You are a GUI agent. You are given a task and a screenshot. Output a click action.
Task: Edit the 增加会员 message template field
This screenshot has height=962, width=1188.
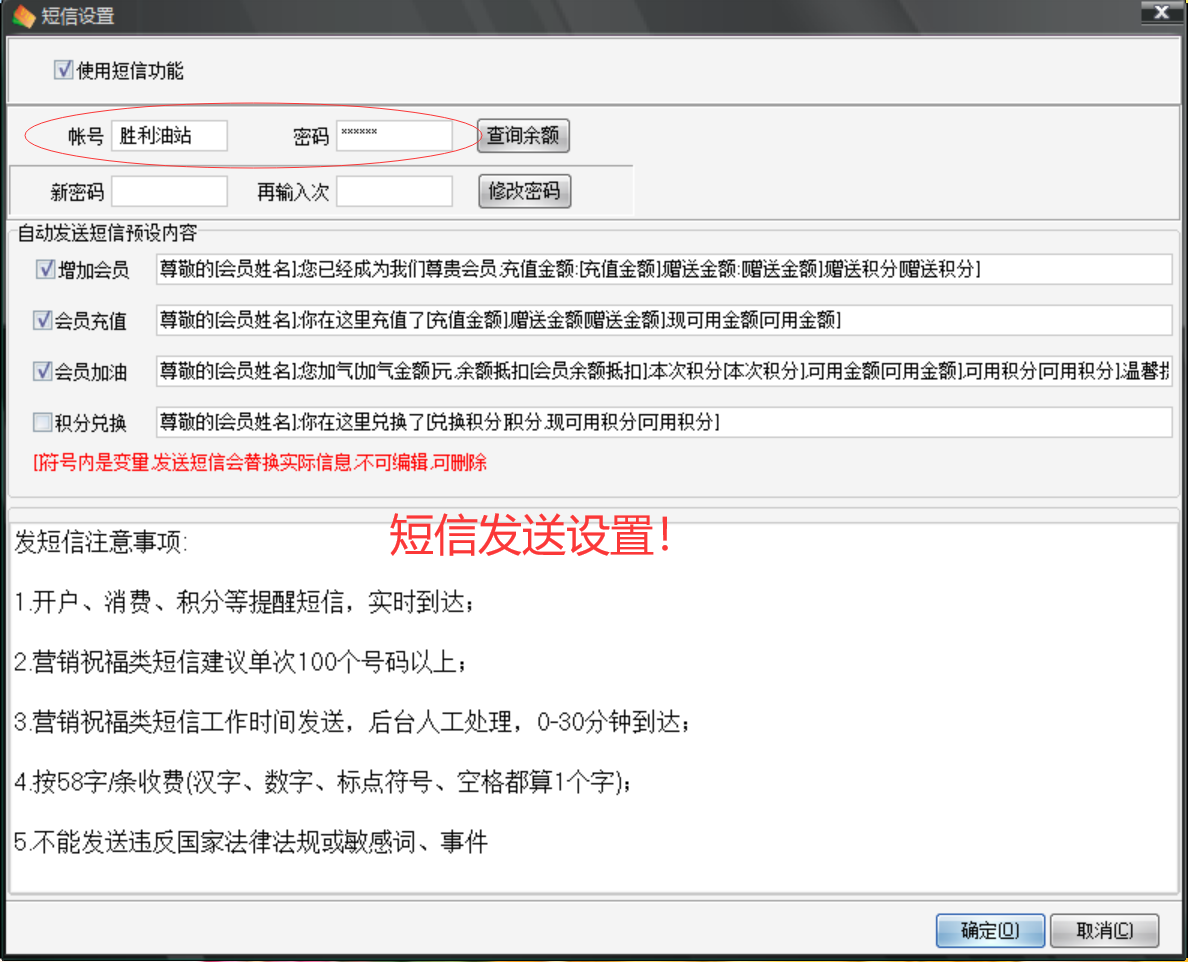(x=664, y=270)
